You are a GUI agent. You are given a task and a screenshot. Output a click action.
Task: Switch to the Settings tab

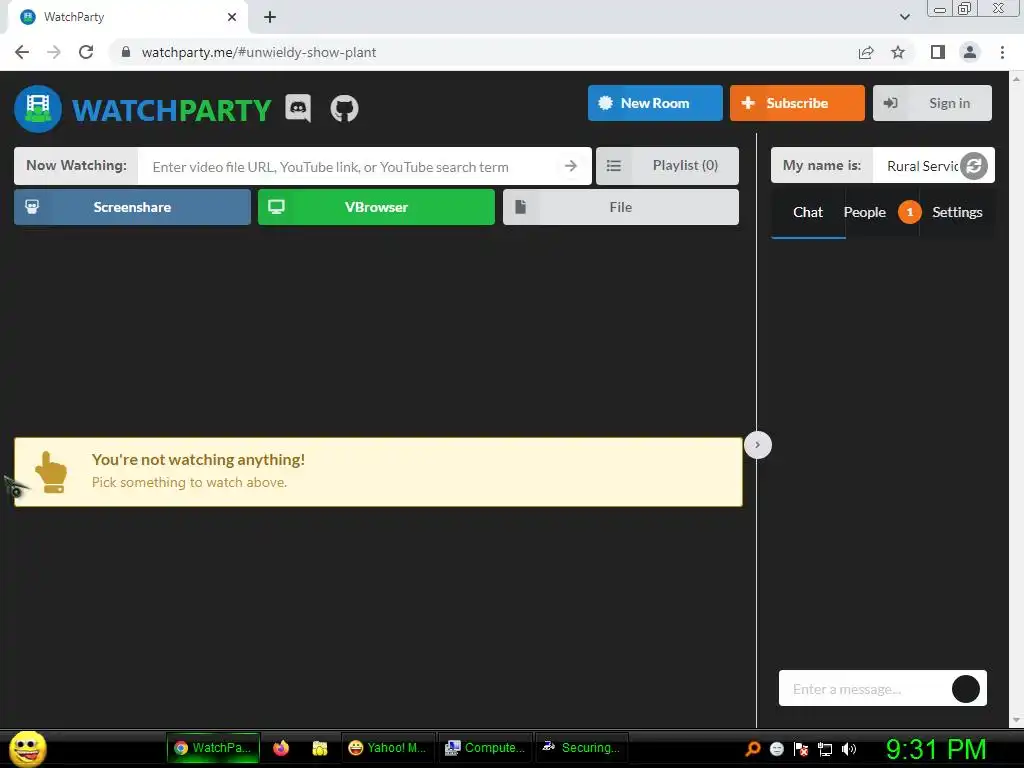coord(957,212)
